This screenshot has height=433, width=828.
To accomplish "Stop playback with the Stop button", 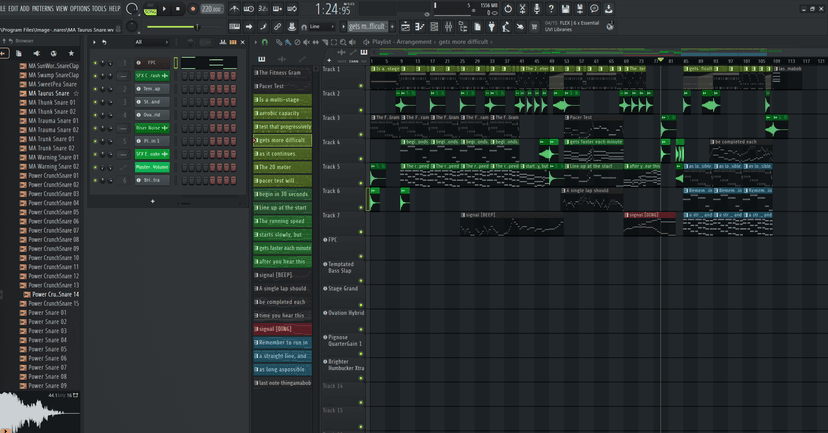I will [x=178, y=9].
